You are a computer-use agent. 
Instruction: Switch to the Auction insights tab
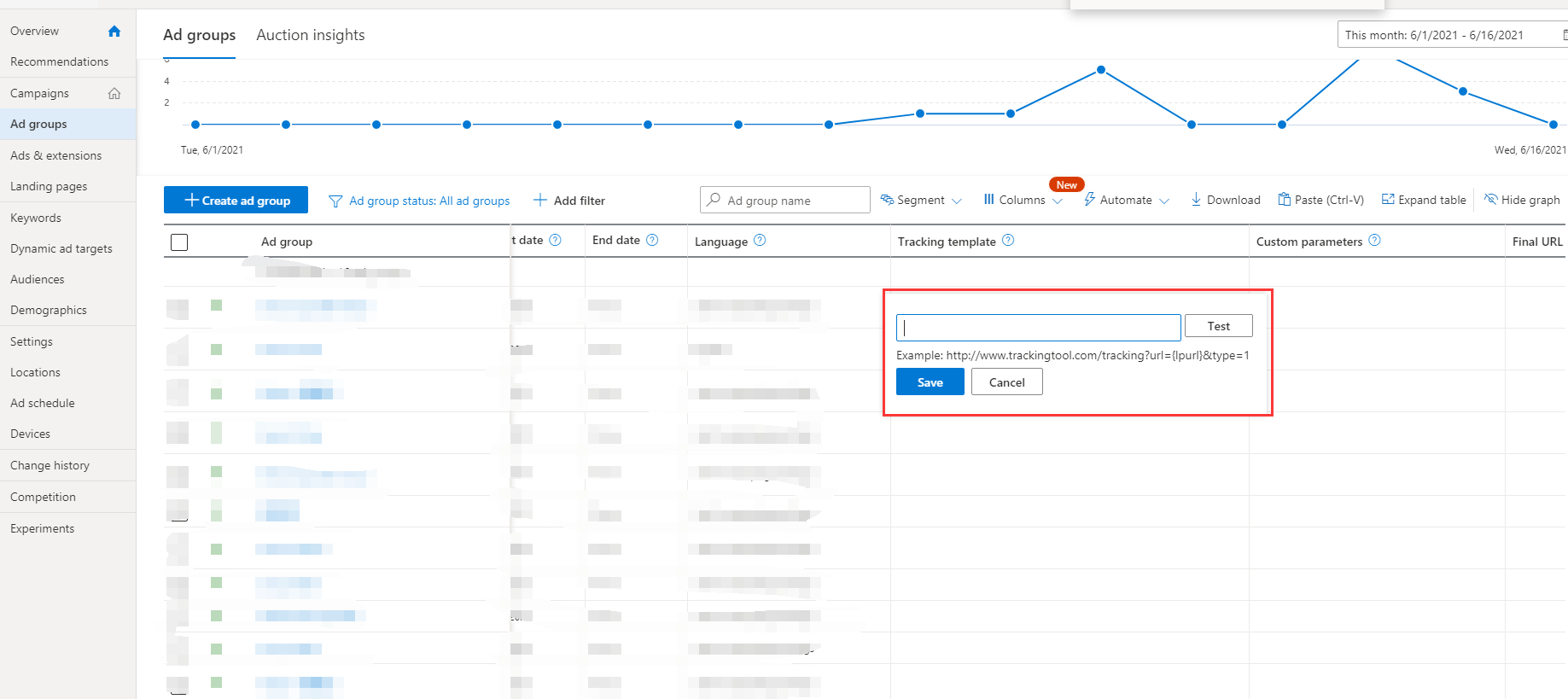tap(311, 35)
